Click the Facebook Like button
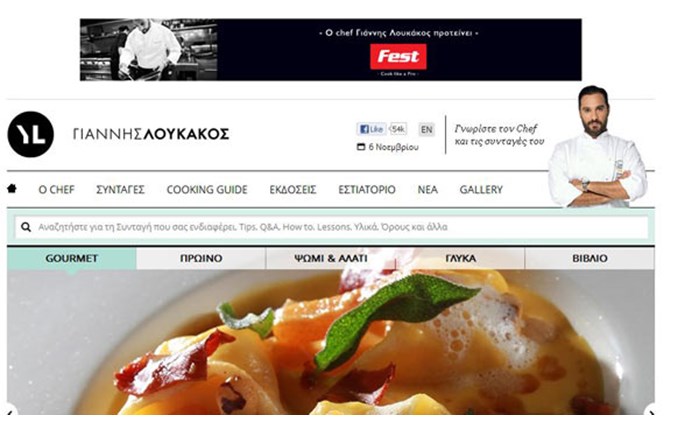The width and height of the screenshot is (699, 430). [371, 129]
